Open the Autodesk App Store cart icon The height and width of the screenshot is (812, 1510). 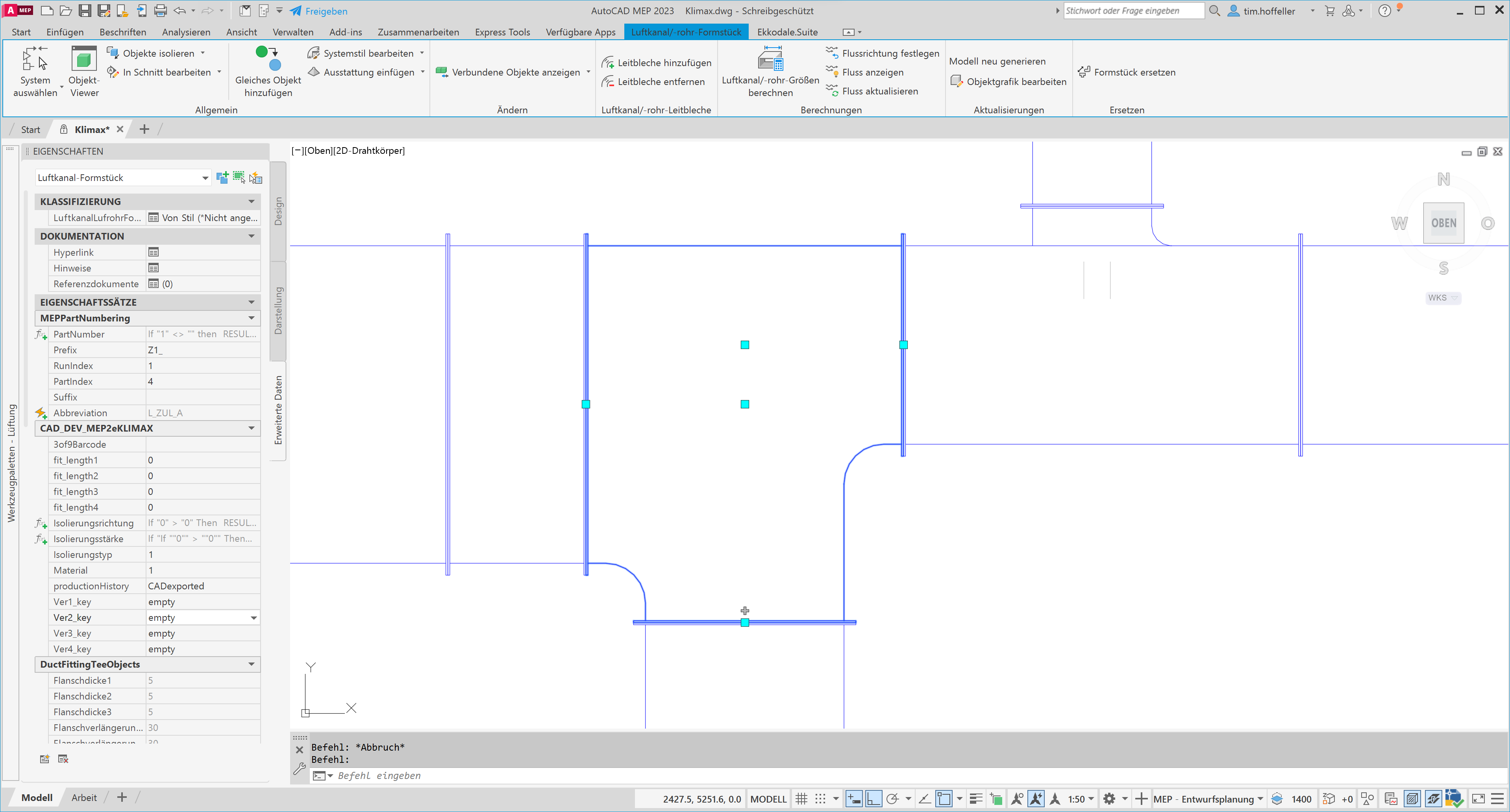click(x=1329, y=11)
